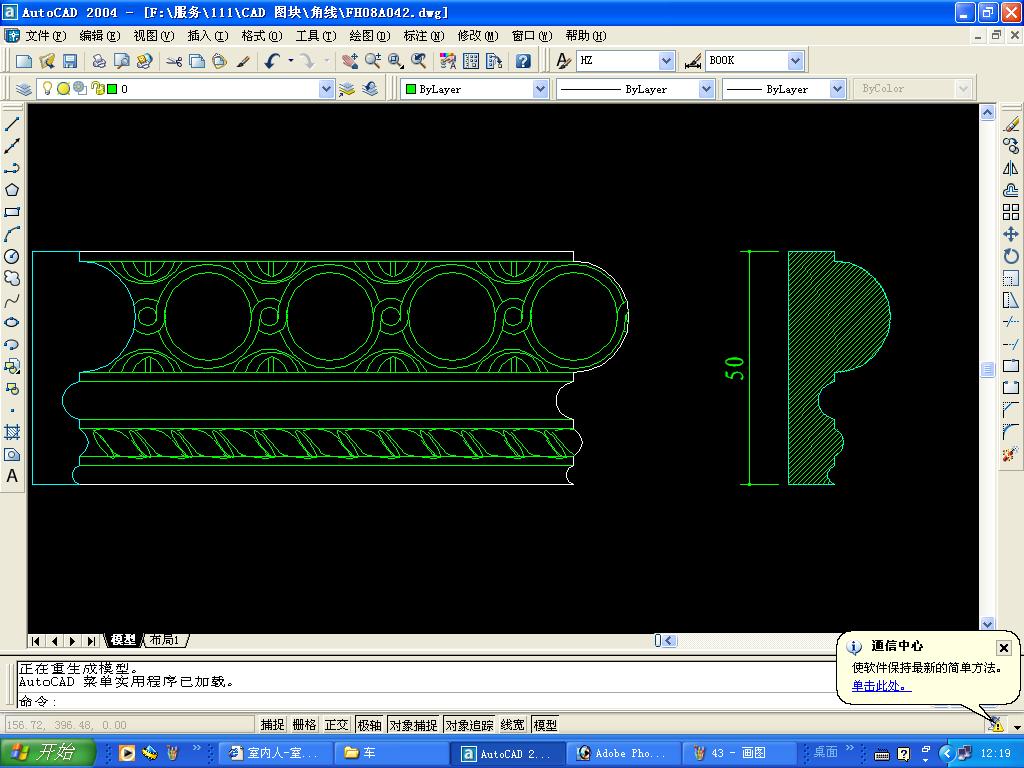Click the Explode modify tool
The width and height of the screenshot is (1024, 768).
(1010, 454)
